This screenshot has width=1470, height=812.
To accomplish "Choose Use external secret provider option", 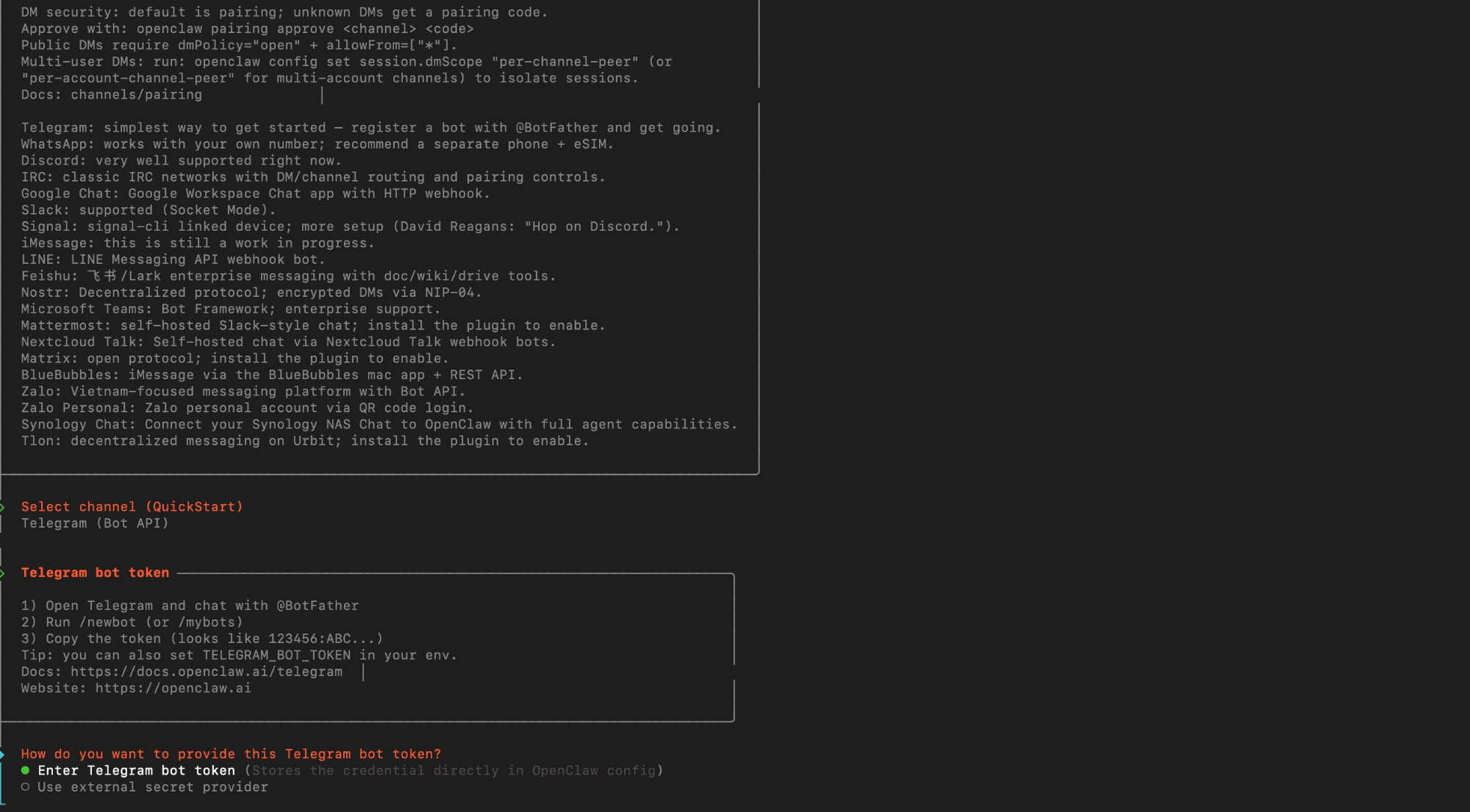I will tap(152, 787).
